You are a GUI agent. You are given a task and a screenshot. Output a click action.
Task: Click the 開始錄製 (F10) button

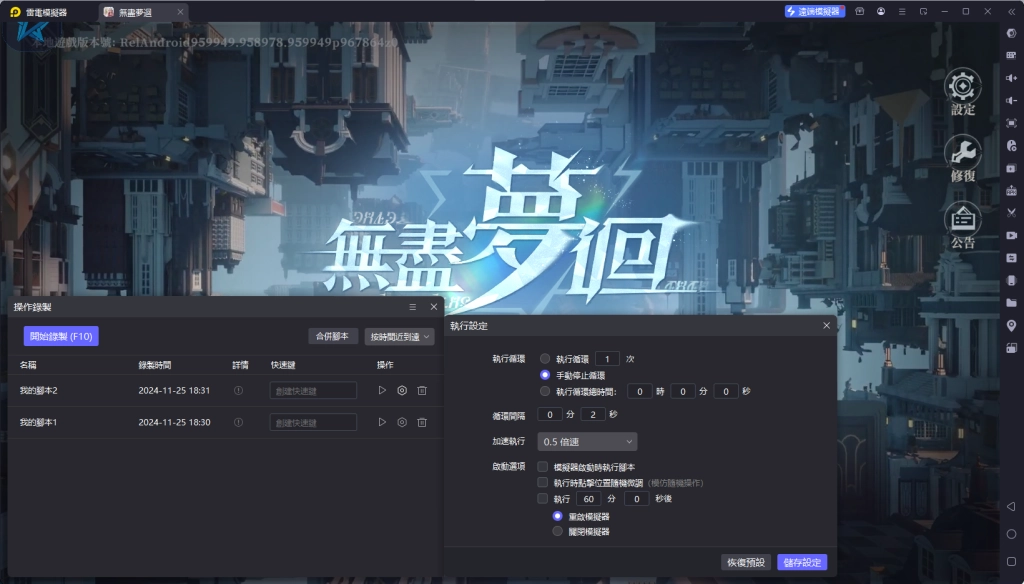61,336
